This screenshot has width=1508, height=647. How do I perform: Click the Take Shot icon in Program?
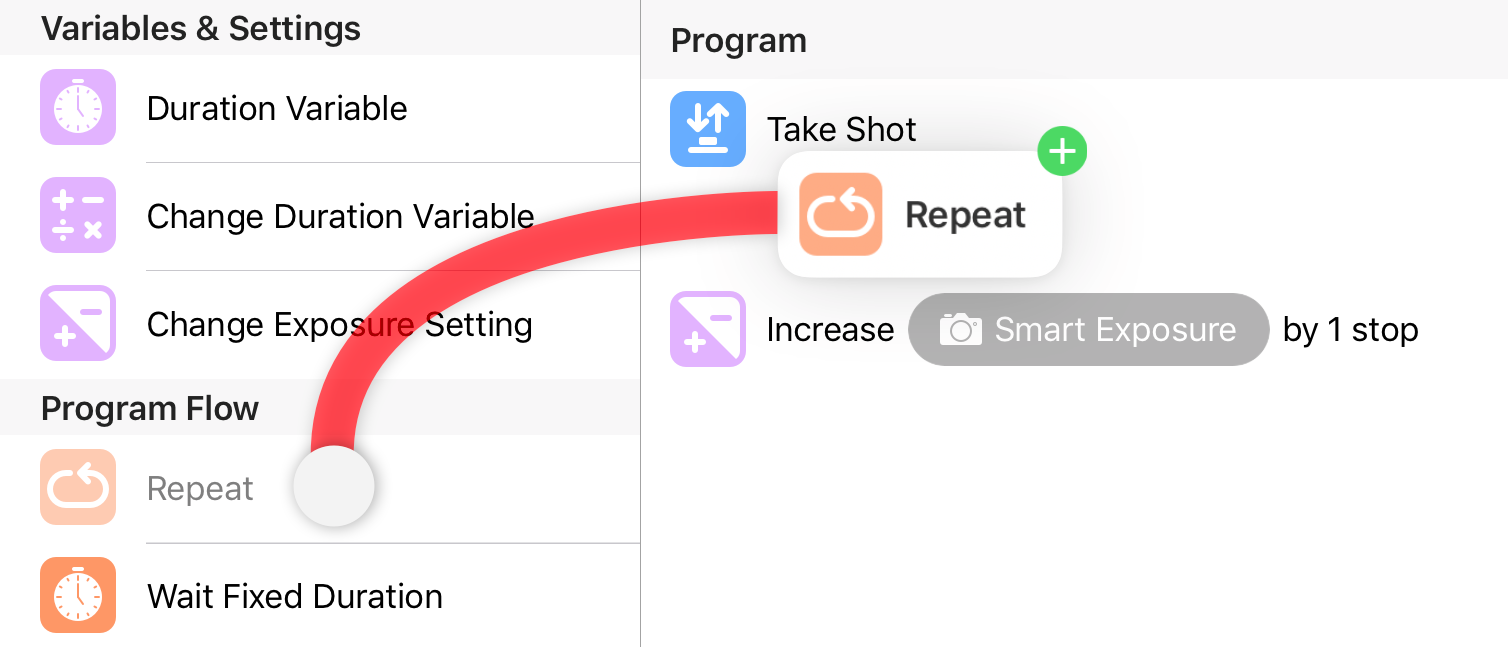point(708,129)
